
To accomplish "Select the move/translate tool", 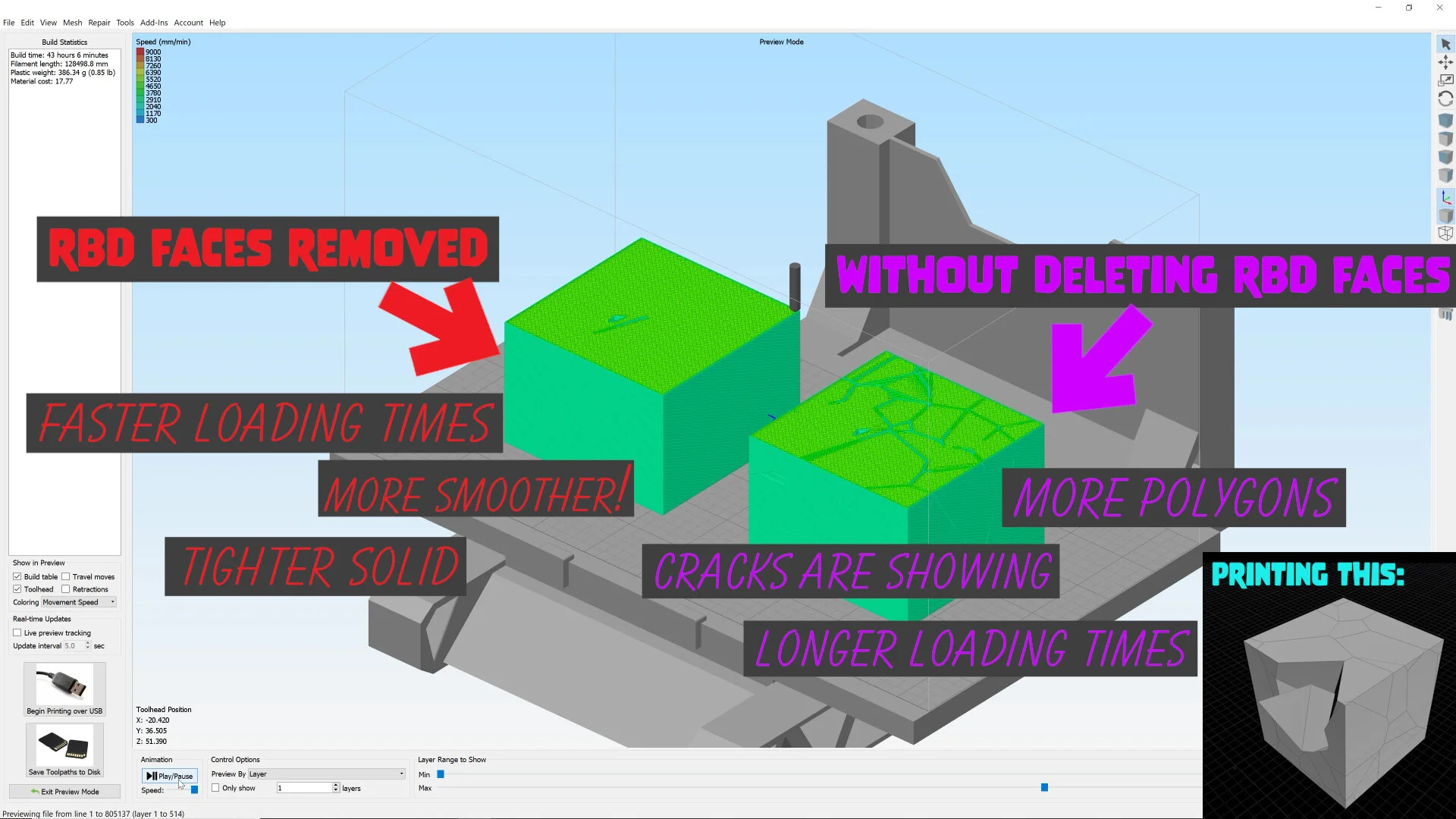I will click(x=1445, y=62).
